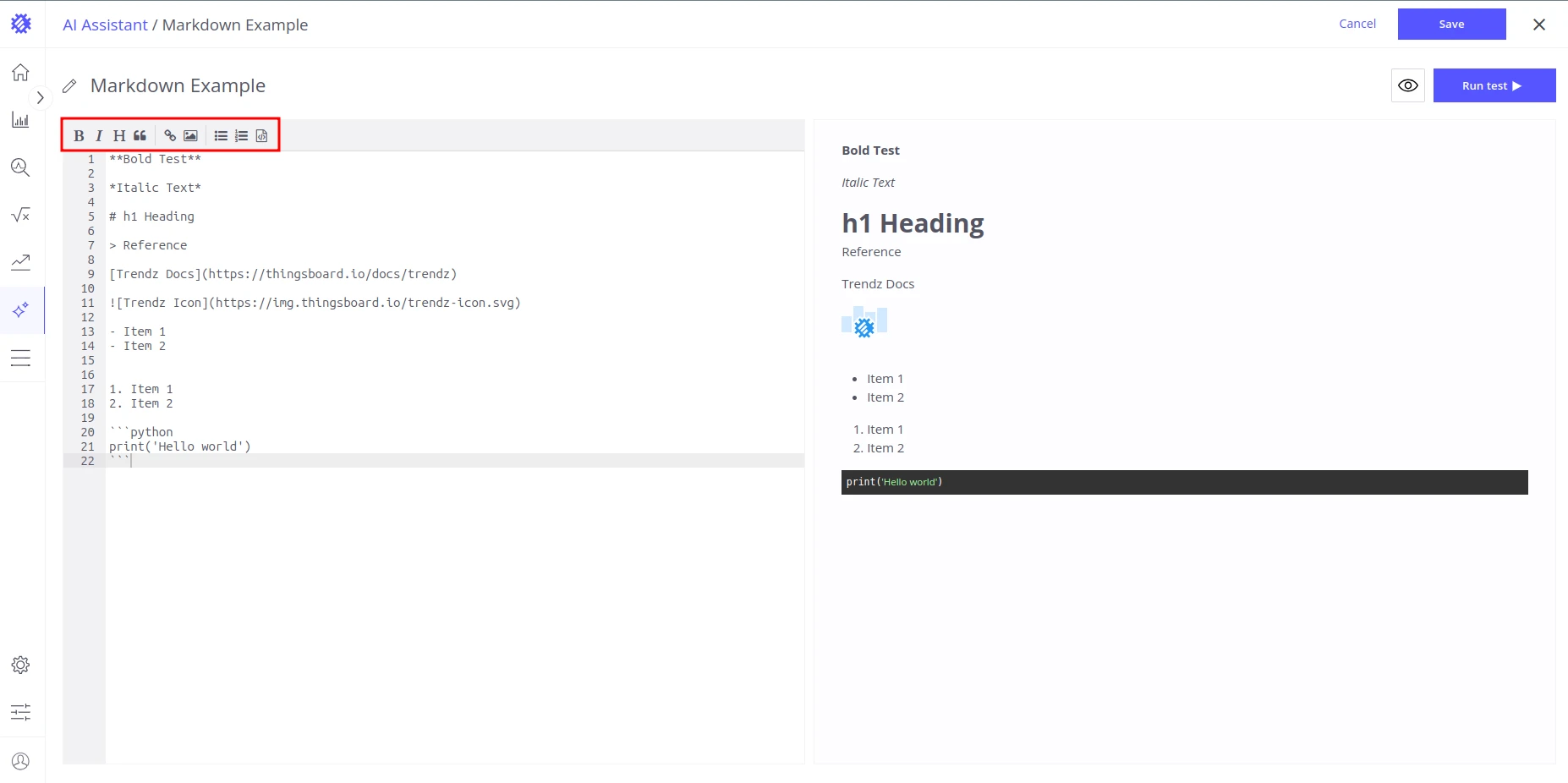
Task: Click 'Bold Test' in the preview pane
Action: click(x=870, y=151)
